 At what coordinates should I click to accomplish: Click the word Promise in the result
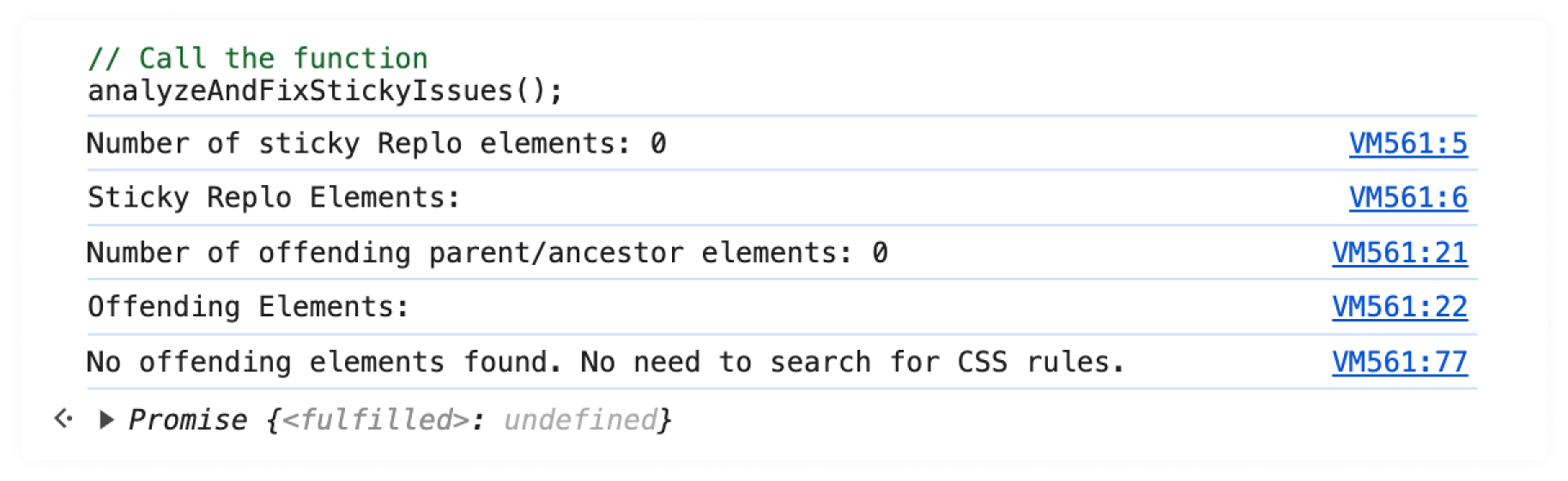(x=187, y=419)
